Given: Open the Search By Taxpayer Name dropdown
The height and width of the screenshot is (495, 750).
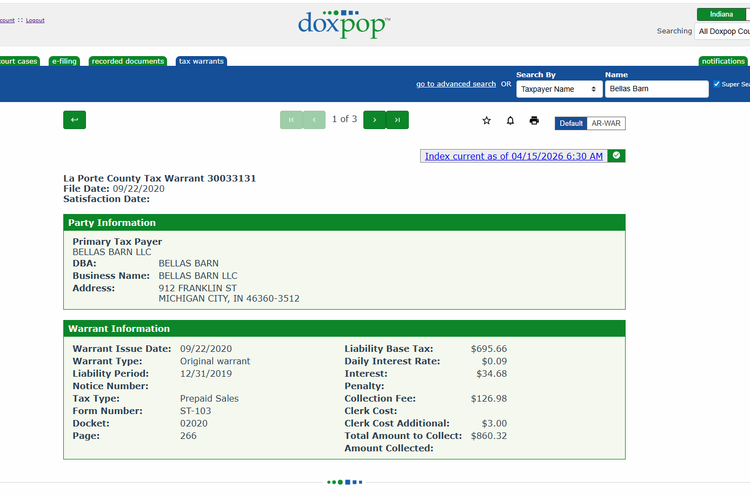Looking at the screenshot, I should [559, 89].
